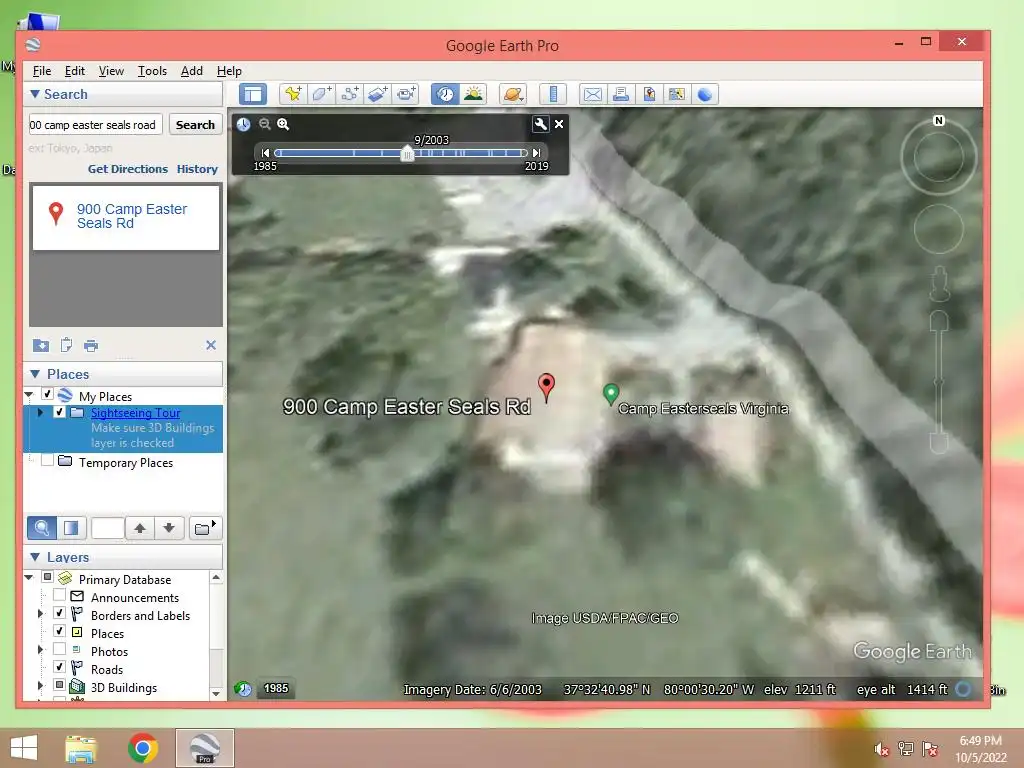The width and height of the screenshot is (1024, 768).
Task: Switch between Earth, Sky and planets
Action: (x=513, y=94)
